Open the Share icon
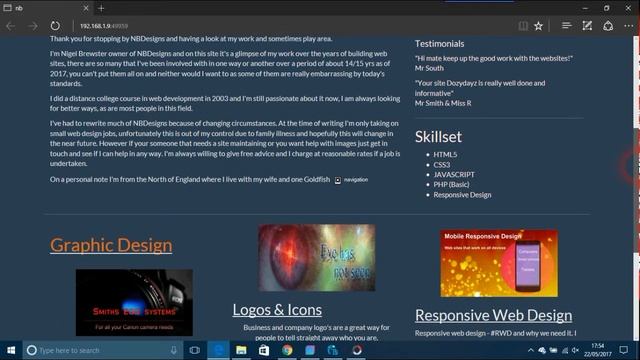Viewport: 640px width, 360px height. pyautogui.click(x=608, y=26)
